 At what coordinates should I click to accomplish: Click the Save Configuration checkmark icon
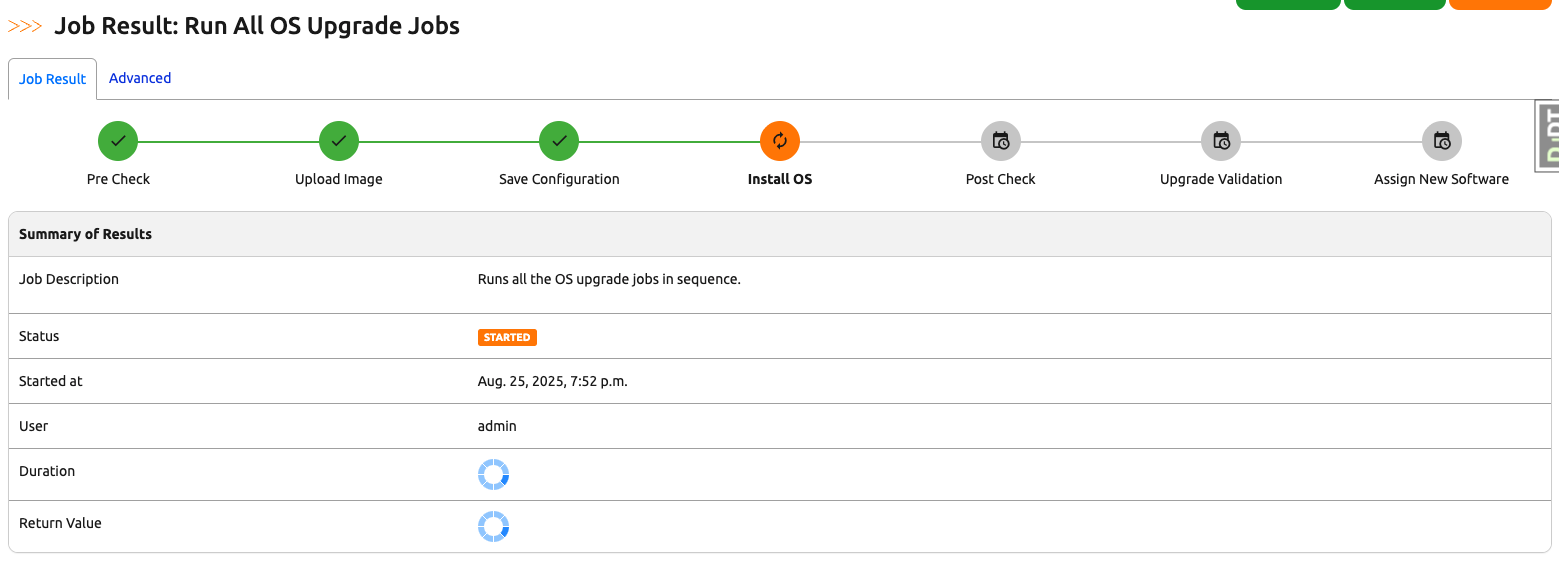tap(559, 141)
